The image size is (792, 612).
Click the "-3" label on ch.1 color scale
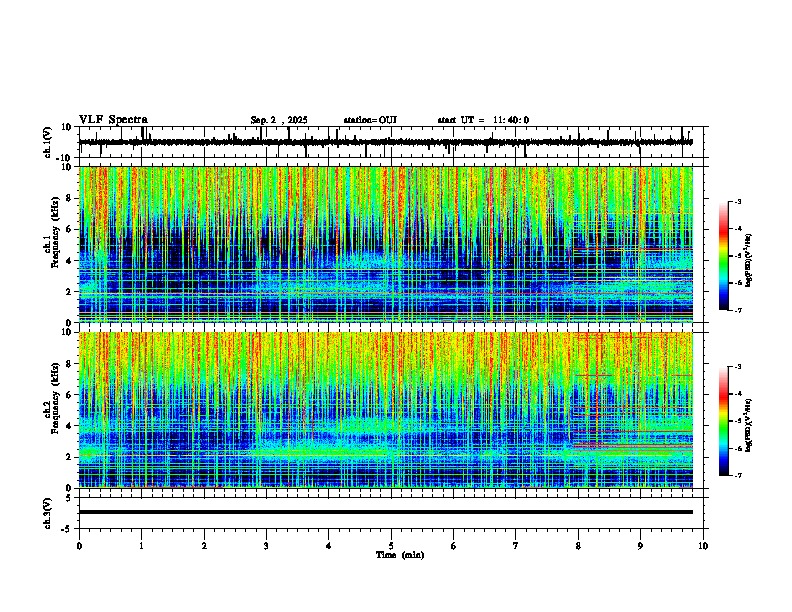pyautogui.click(x=737, y=201)
